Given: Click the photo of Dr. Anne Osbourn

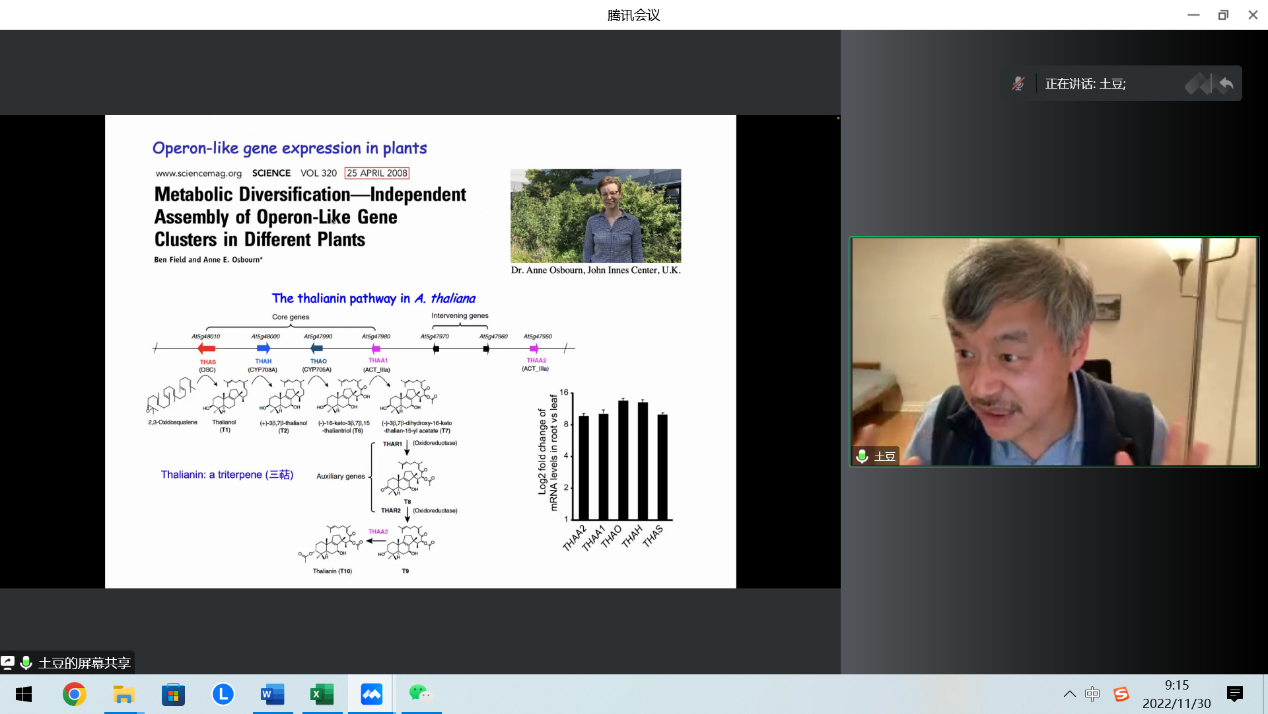Looking at the screenshot, I should (x=596, y=215).
